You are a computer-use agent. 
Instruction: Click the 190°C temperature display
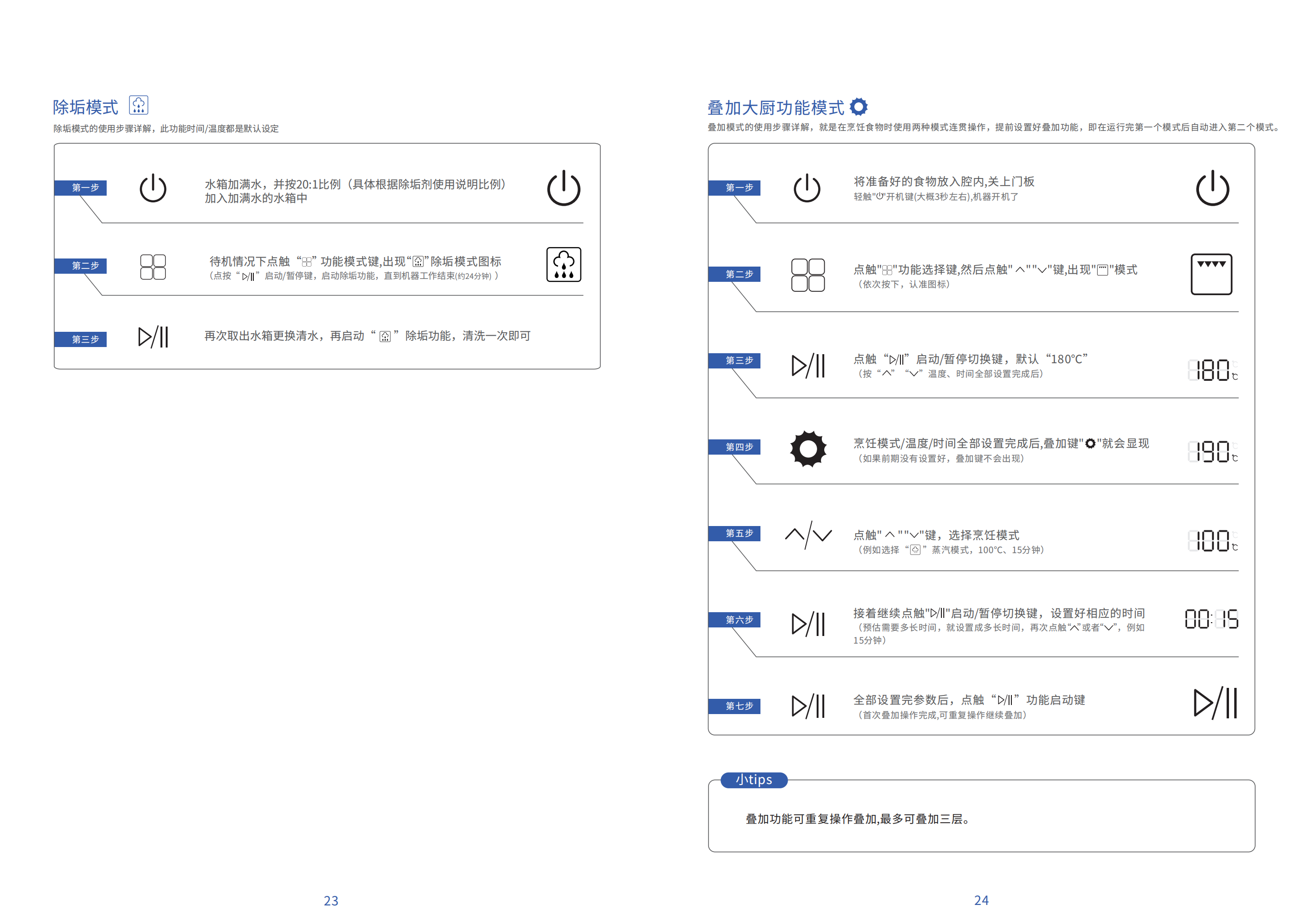(x=1212, y=451)
